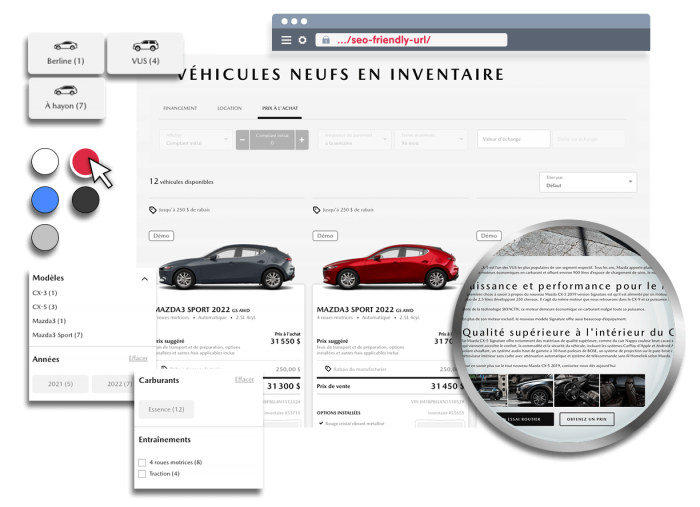Image resolution: width=700 pixels, height=507 pixels.
Task: Select the 2021 (5) year filter
Action: [60, 384]
